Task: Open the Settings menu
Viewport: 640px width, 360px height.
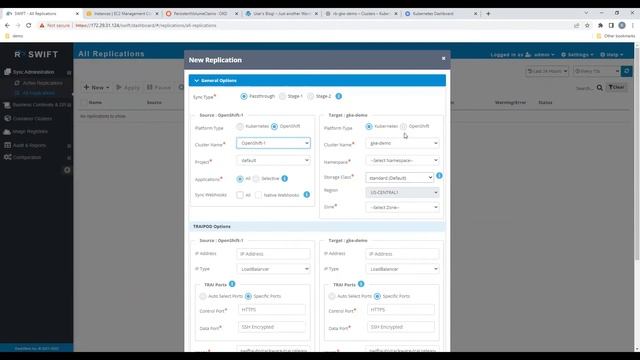Action: pyautogui.click(x=577, y=55)
